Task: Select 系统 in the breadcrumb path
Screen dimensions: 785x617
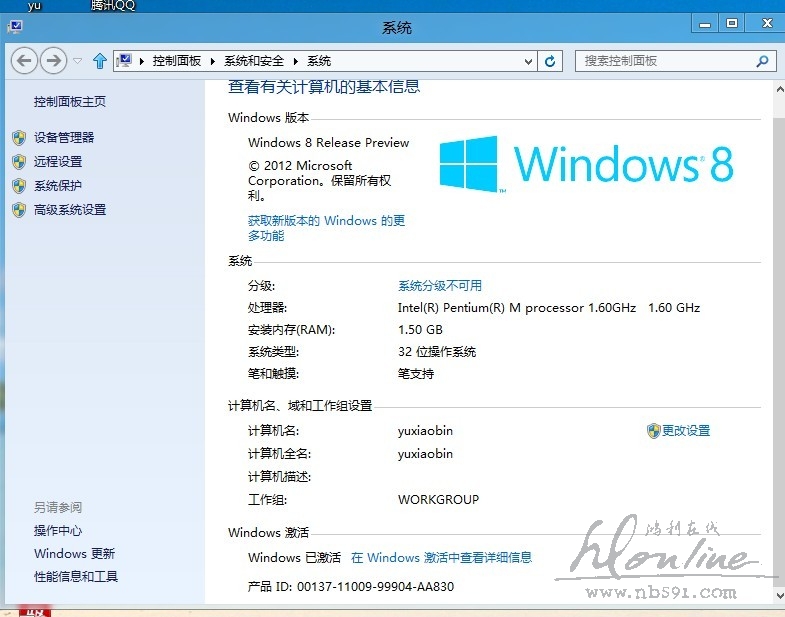Action: coord(319,61)
